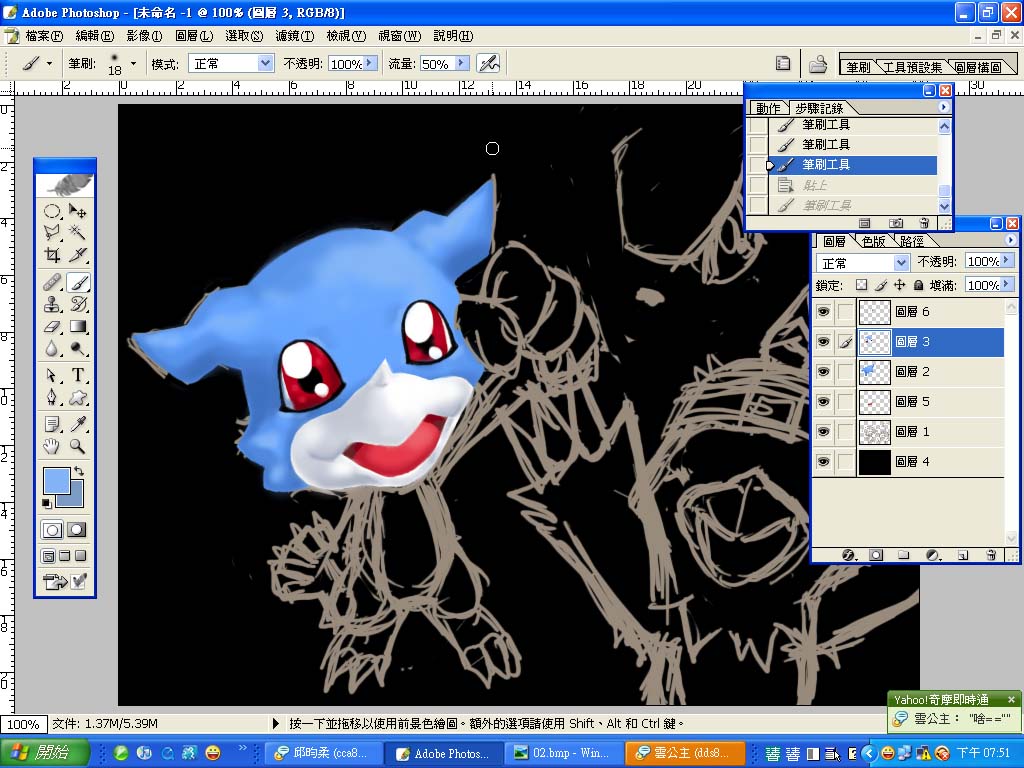The width and height of the screenshot is (1024, 768).
Task: Toggle visibility of 圖層 5
Action: pos(824,402)
